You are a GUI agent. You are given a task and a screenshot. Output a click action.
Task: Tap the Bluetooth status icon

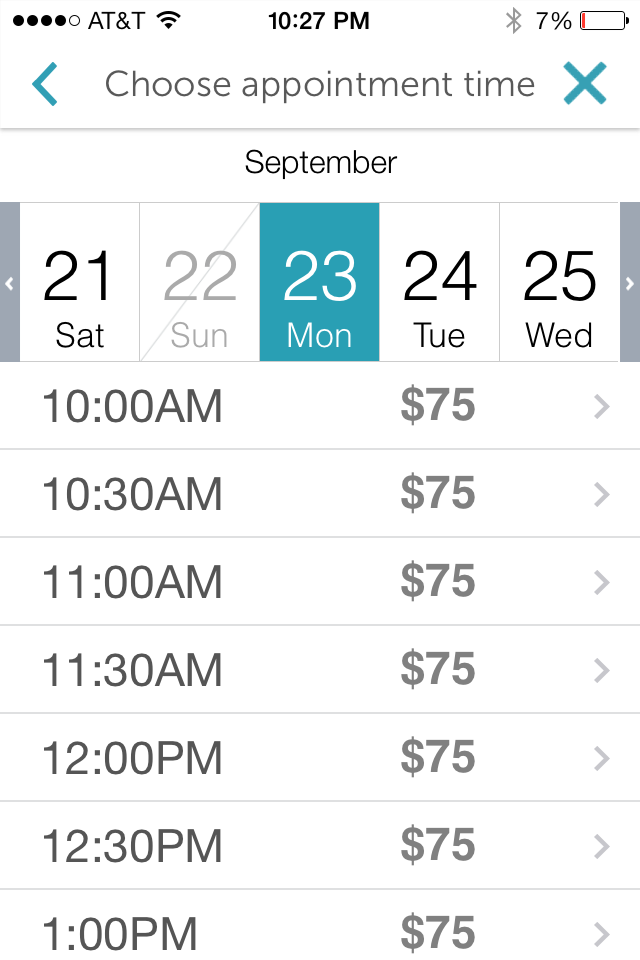click(513, 21)
